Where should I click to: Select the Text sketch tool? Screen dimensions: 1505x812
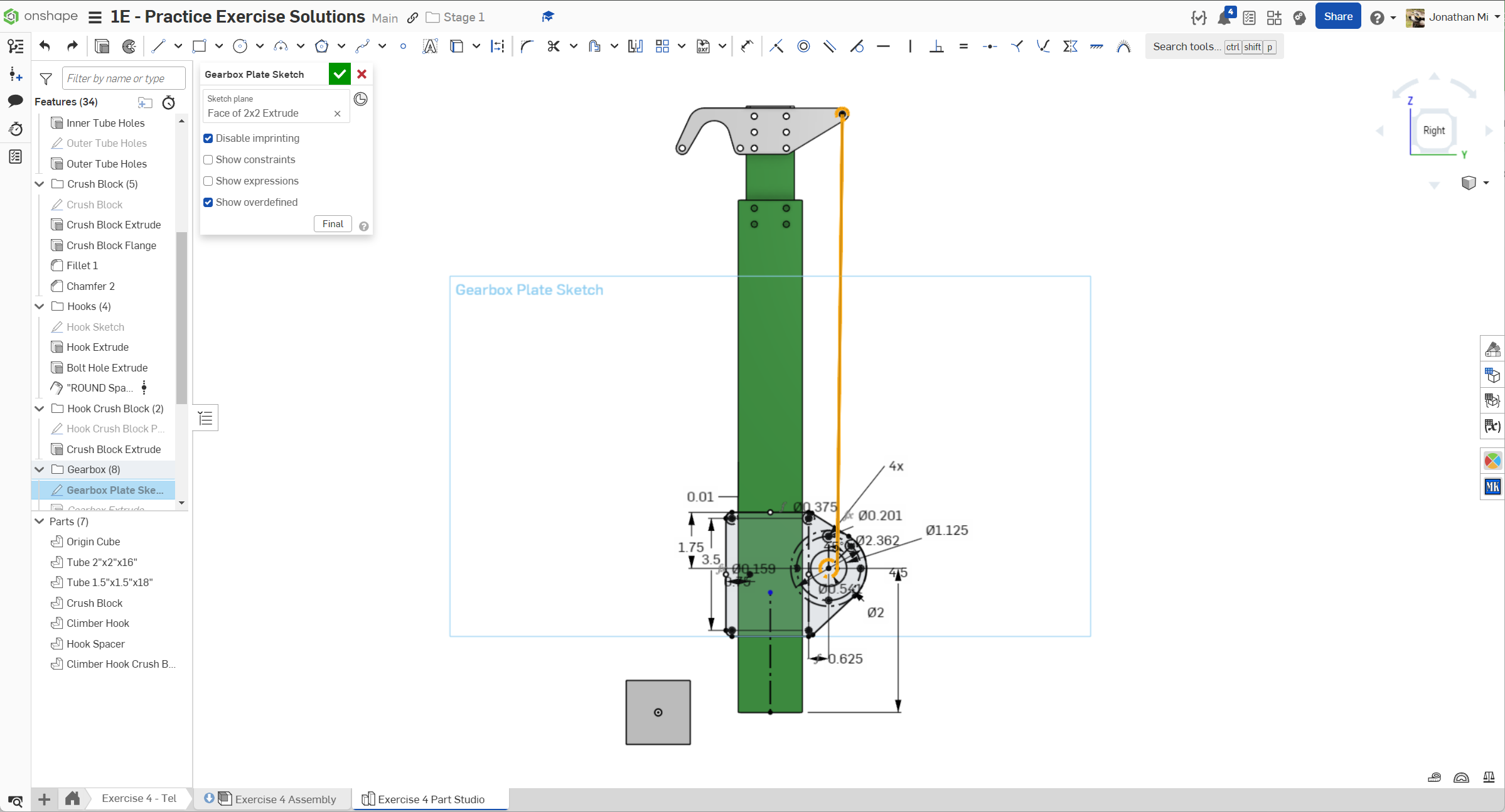tap(430, 46)
